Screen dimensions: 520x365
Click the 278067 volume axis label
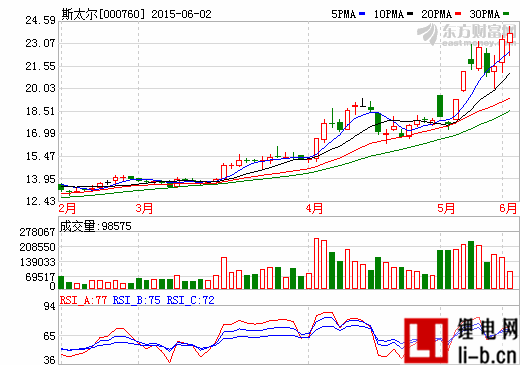37,232
